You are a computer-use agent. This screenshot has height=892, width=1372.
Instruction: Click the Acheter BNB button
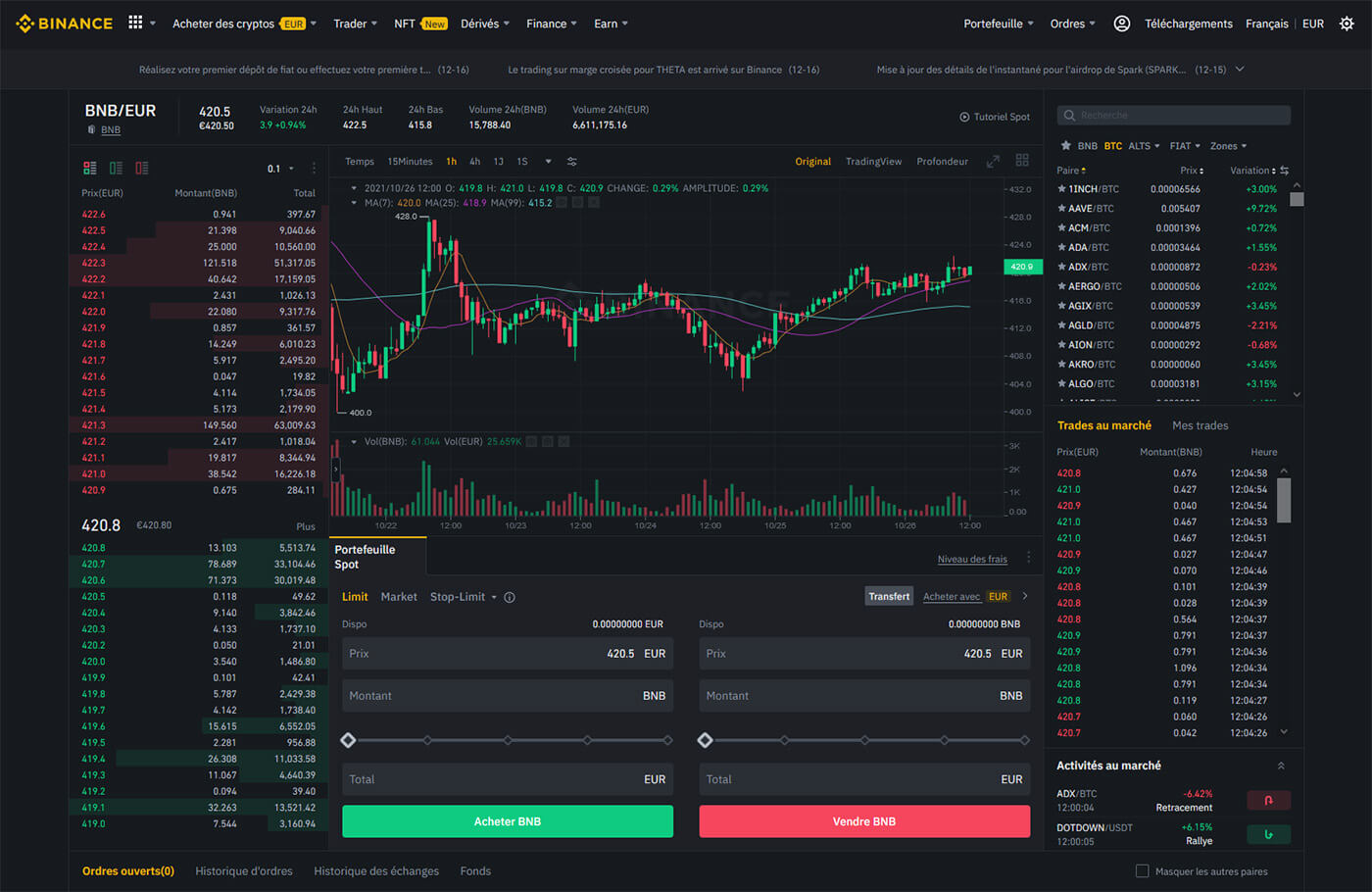tap(508, 821)
